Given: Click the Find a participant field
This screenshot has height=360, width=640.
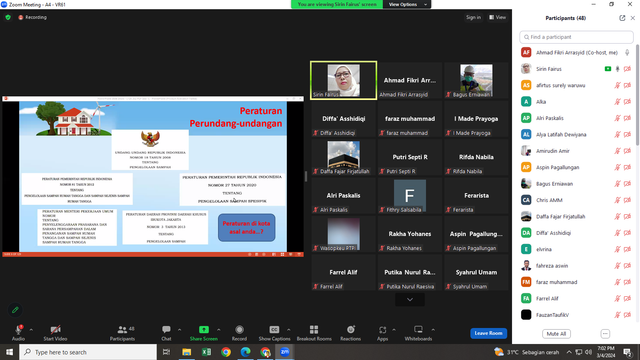Looking at the screenshot, I should pos(576,37).
